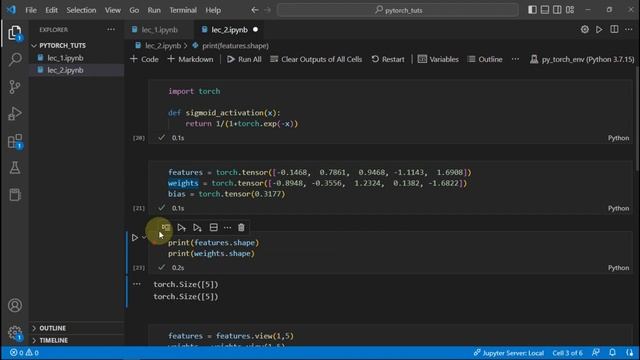Image resolution: width=640 pixels, height=360 pixels.
Task: Click the feedback icon in status bar
Action: [x=596, y=353]
